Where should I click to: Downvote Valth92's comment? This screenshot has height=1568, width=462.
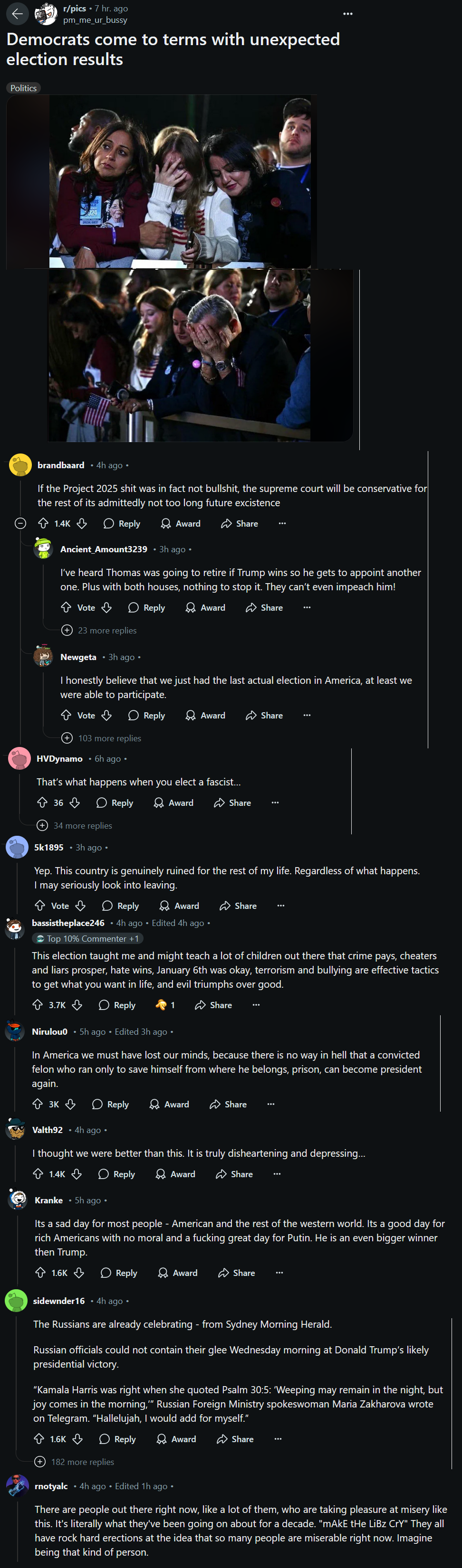coord(77,1174)
